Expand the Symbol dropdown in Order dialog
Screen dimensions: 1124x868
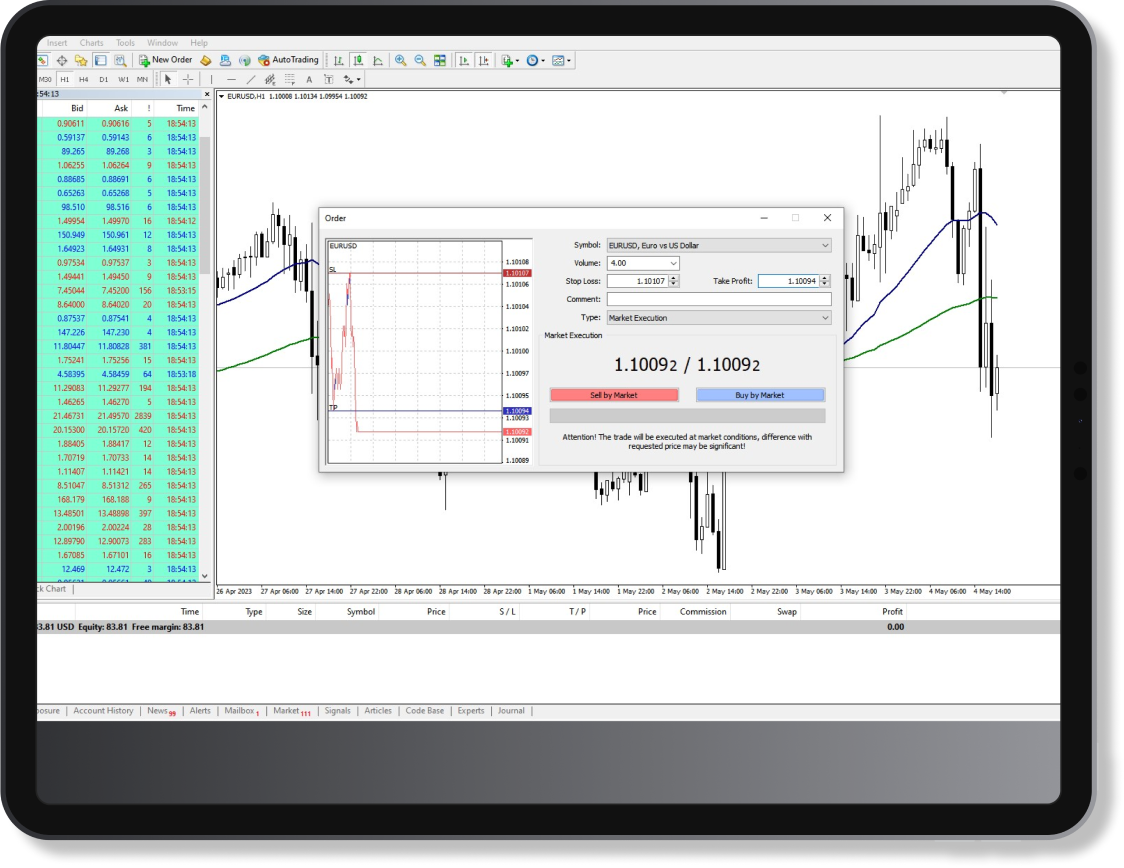pos(825,245)
